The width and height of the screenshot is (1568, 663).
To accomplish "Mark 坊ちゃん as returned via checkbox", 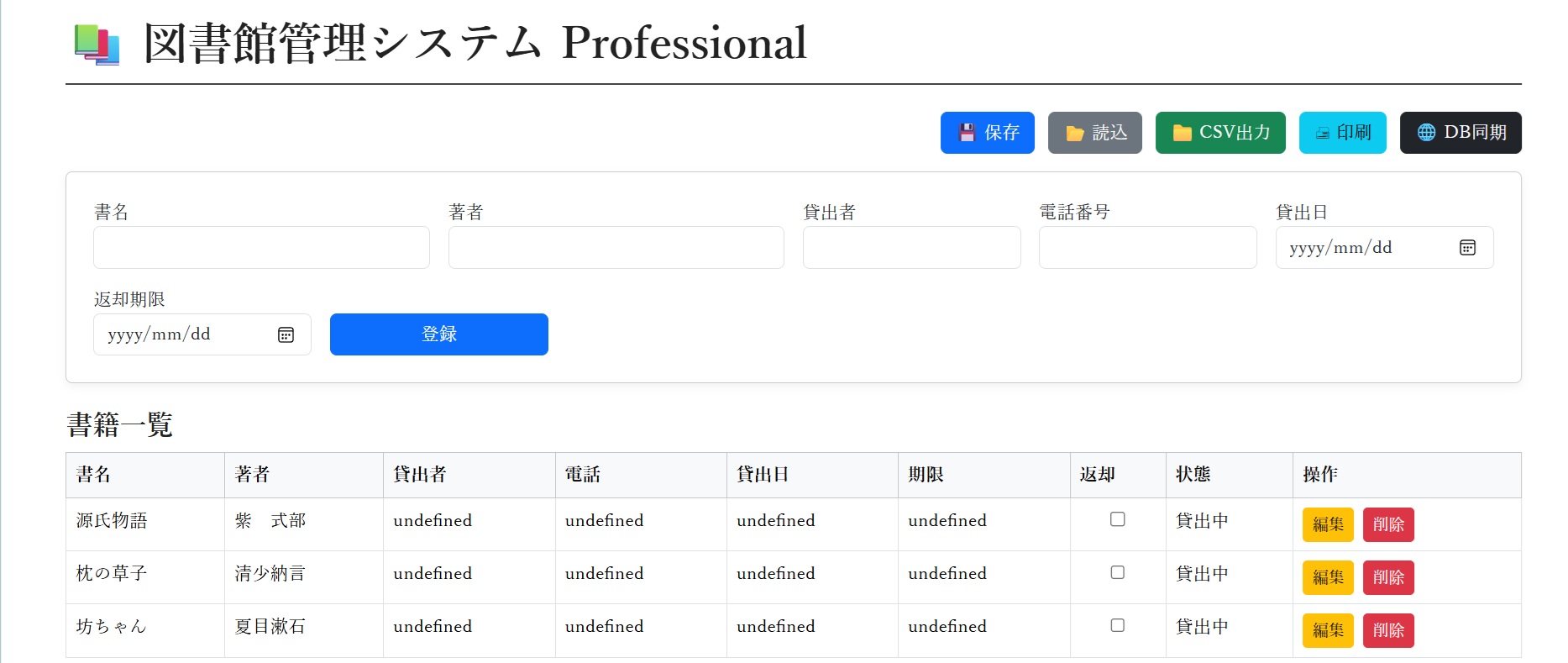I will [1117, 625].
